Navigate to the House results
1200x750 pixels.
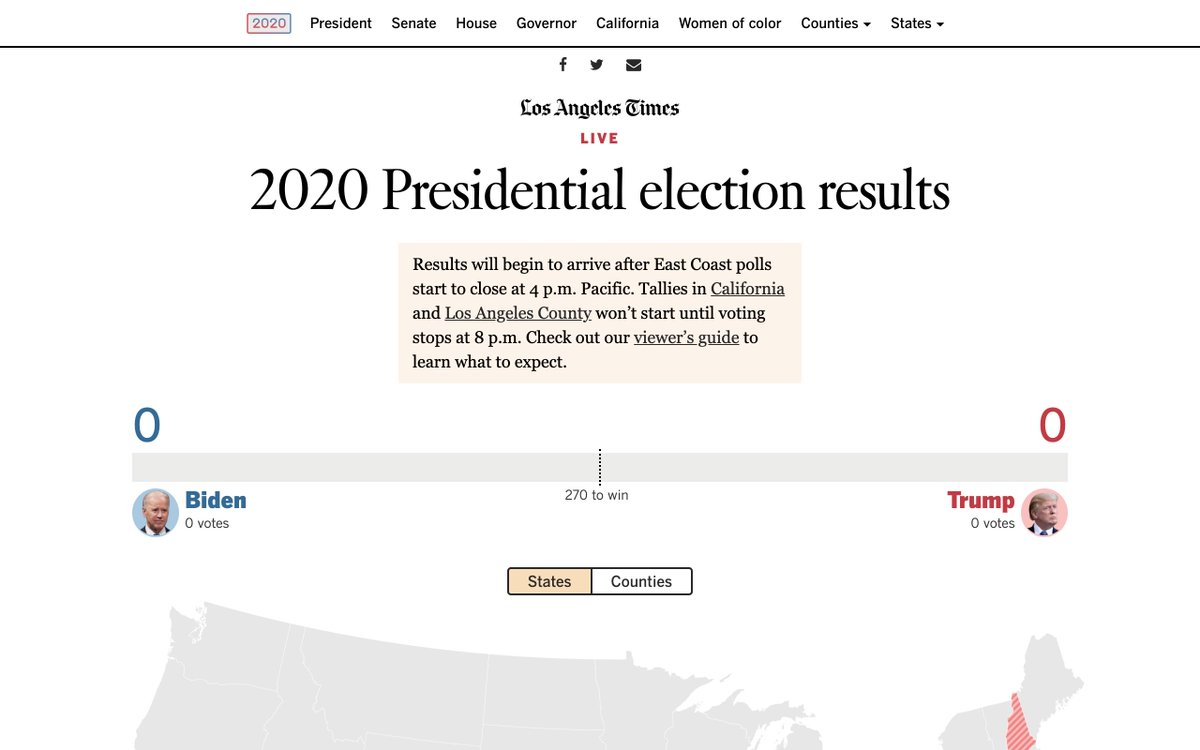476,23
